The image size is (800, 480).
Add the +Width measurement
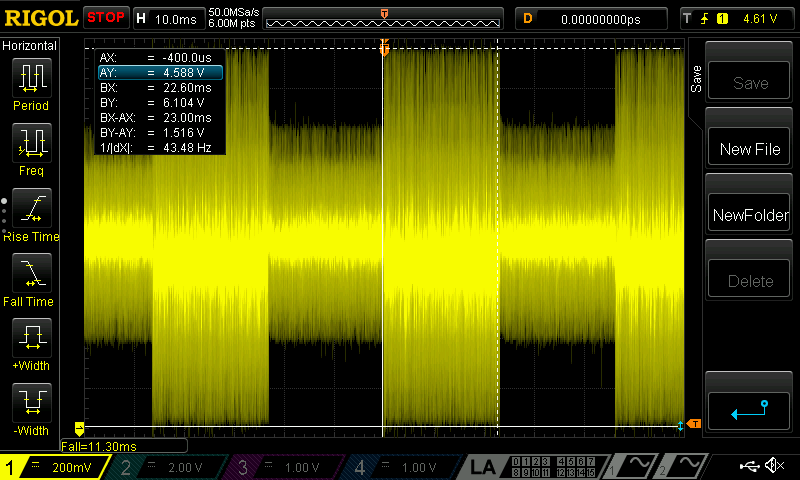tap(31, 345)
